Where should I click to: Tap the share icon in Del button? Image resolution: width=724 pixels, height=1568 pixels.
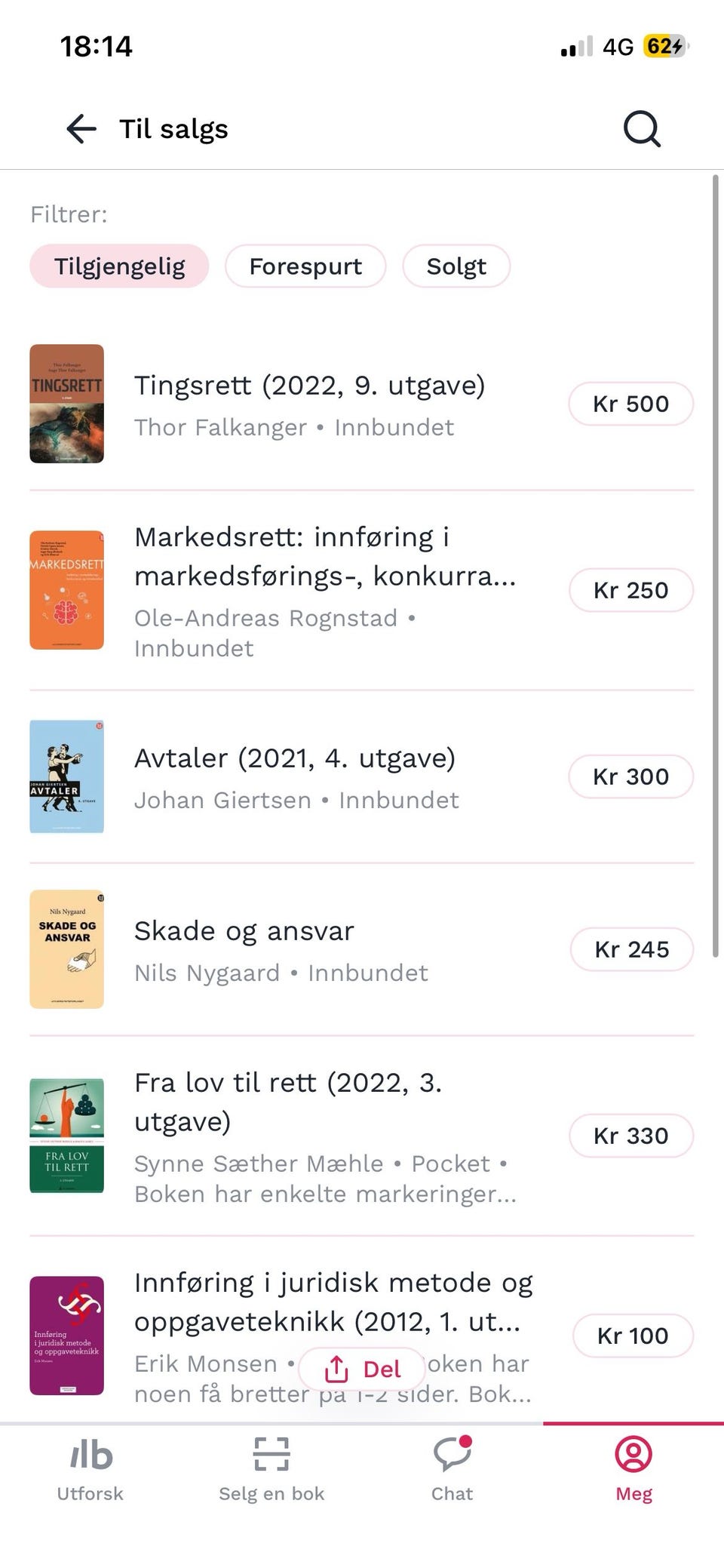336,1369
